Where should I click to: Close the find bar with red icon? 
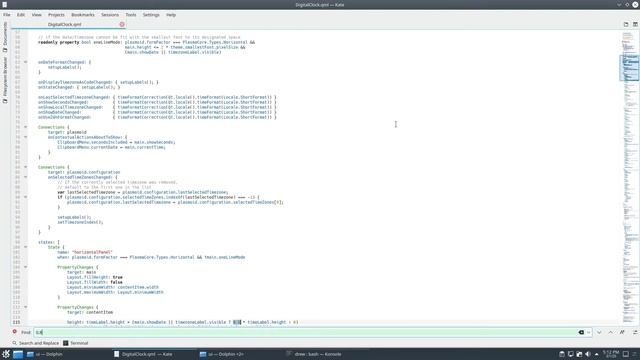(x=15, y=332)
